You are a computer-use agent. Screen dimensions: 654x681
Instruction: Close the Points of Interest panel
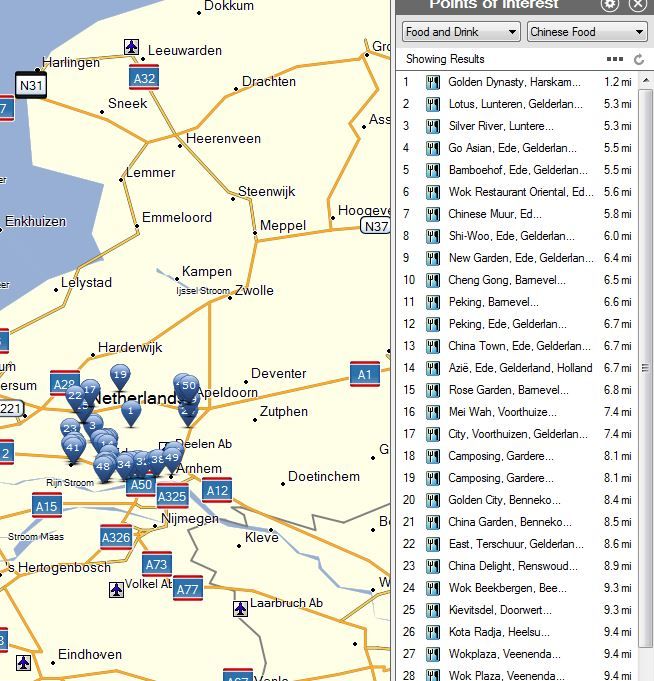(638, 5)
